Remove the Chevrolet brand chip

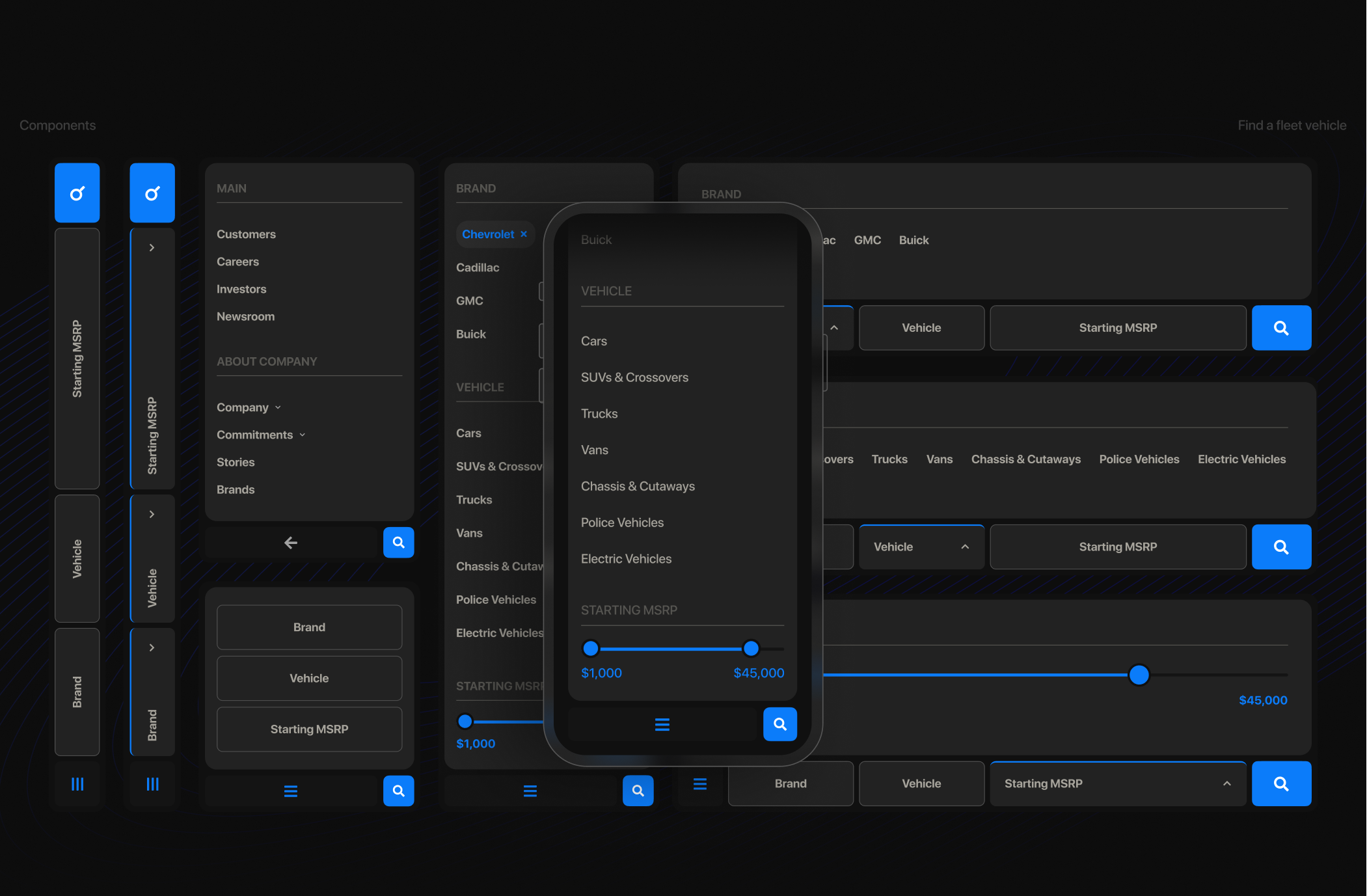click(524, 234)
